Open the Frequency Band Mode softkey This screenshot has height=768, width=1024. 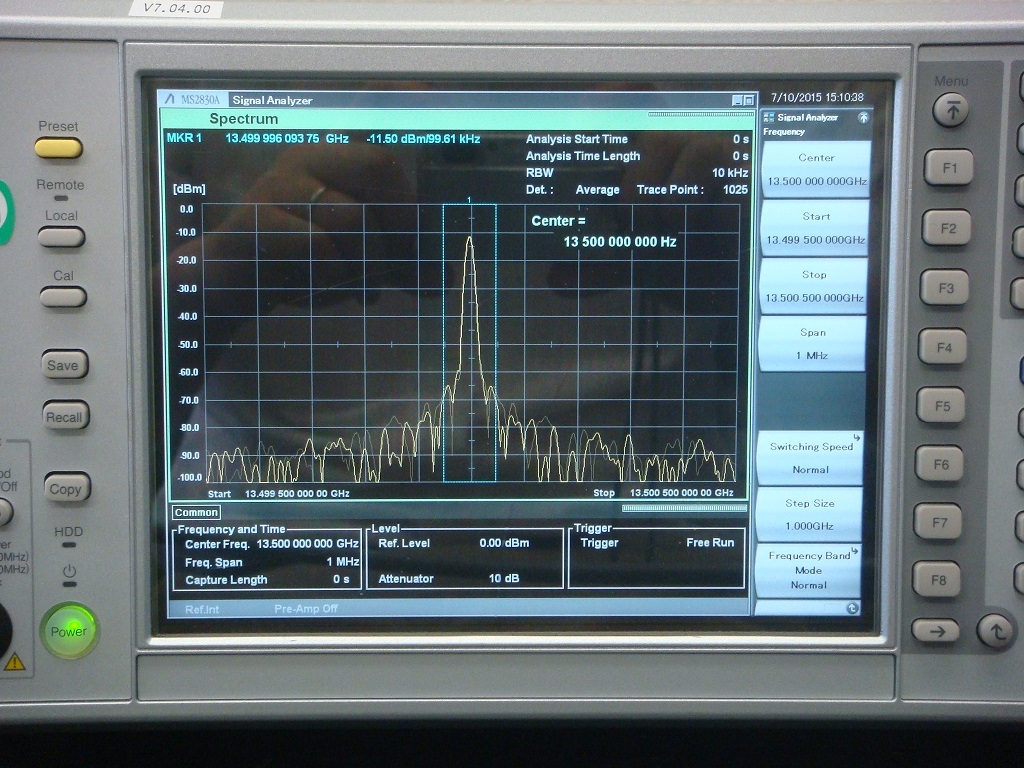tap(808, 570)
